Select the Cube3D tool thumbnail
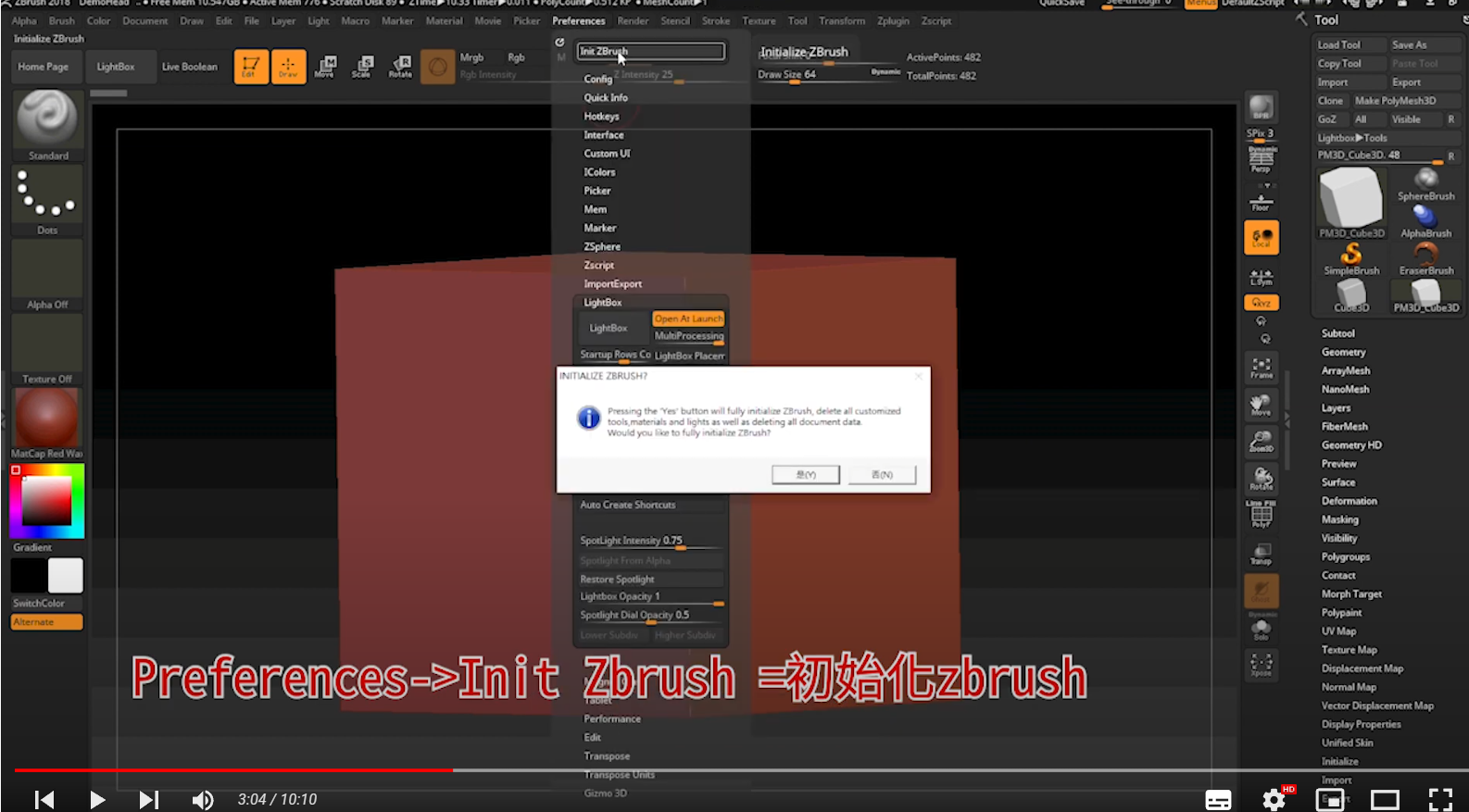The height and width of the screenshot is (812, 1469). pos(1351,296)
